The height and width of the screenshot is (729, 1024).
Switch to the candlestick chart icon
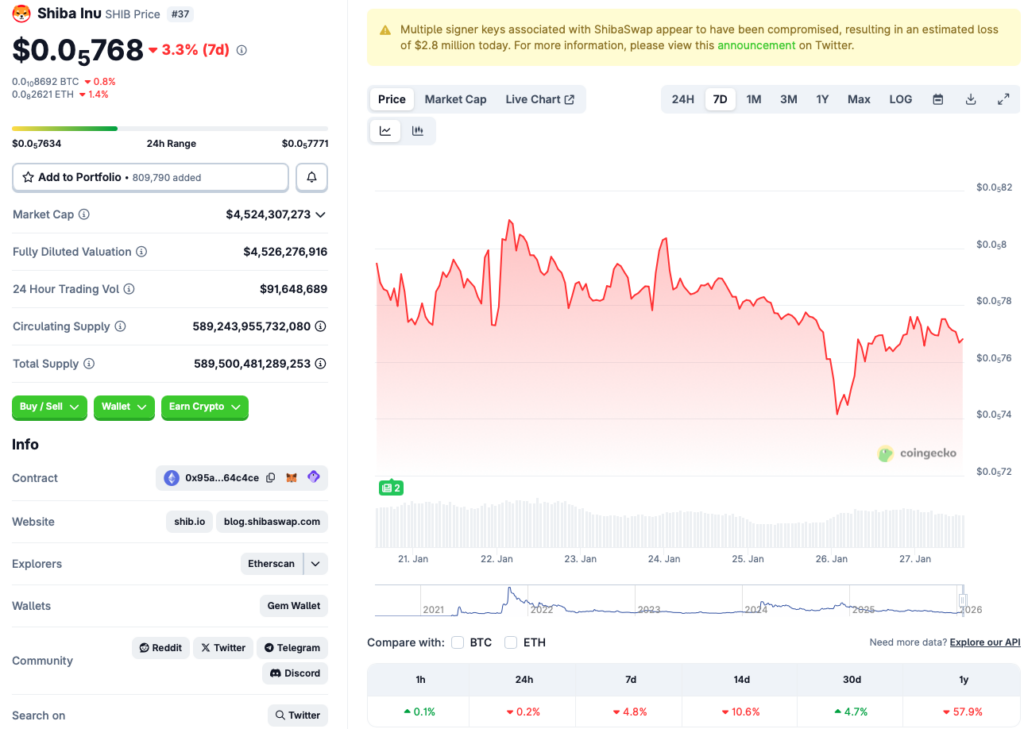417,130
